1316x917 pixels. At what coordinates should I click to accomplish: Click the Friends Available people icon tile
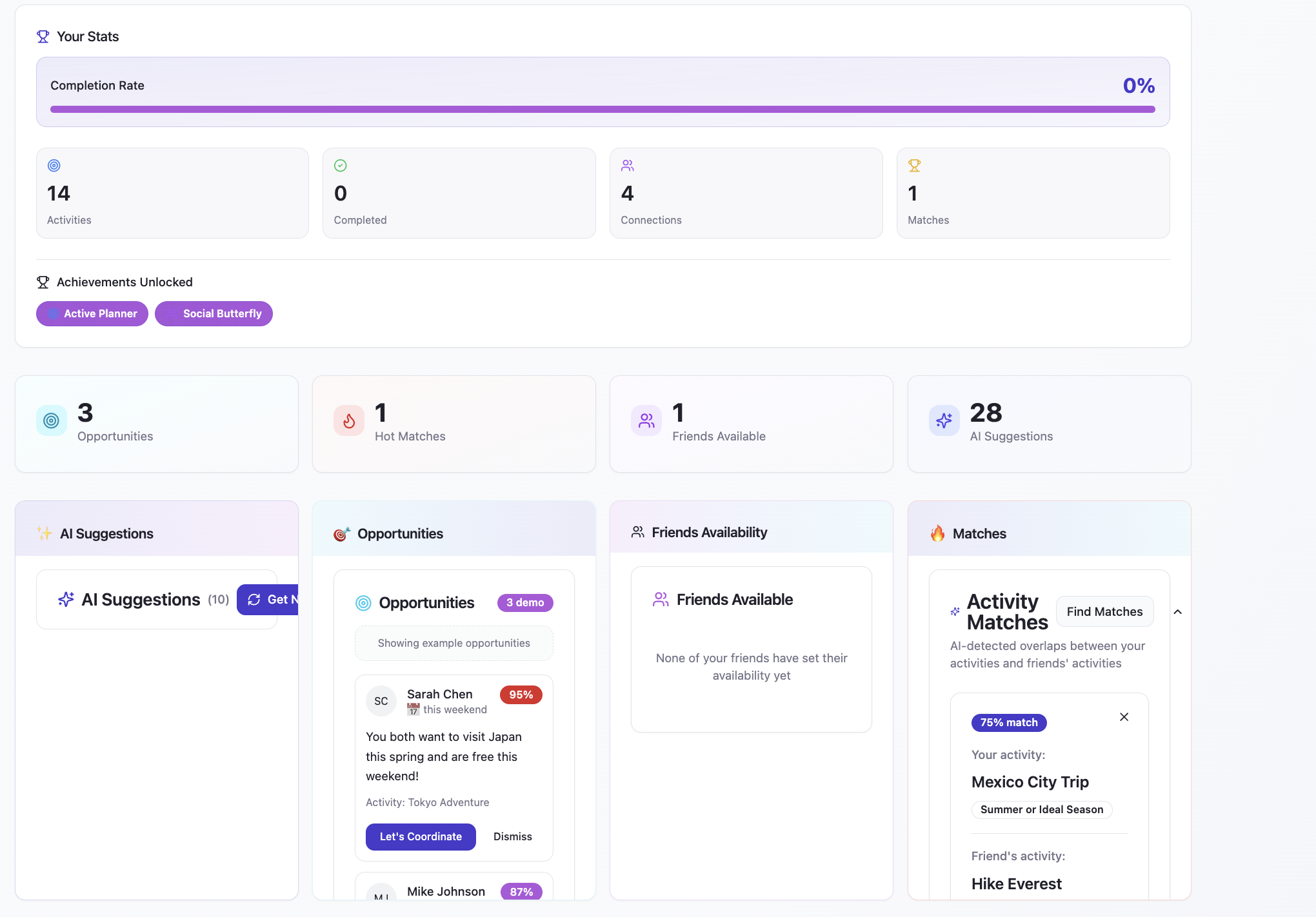tap(646, 421)
